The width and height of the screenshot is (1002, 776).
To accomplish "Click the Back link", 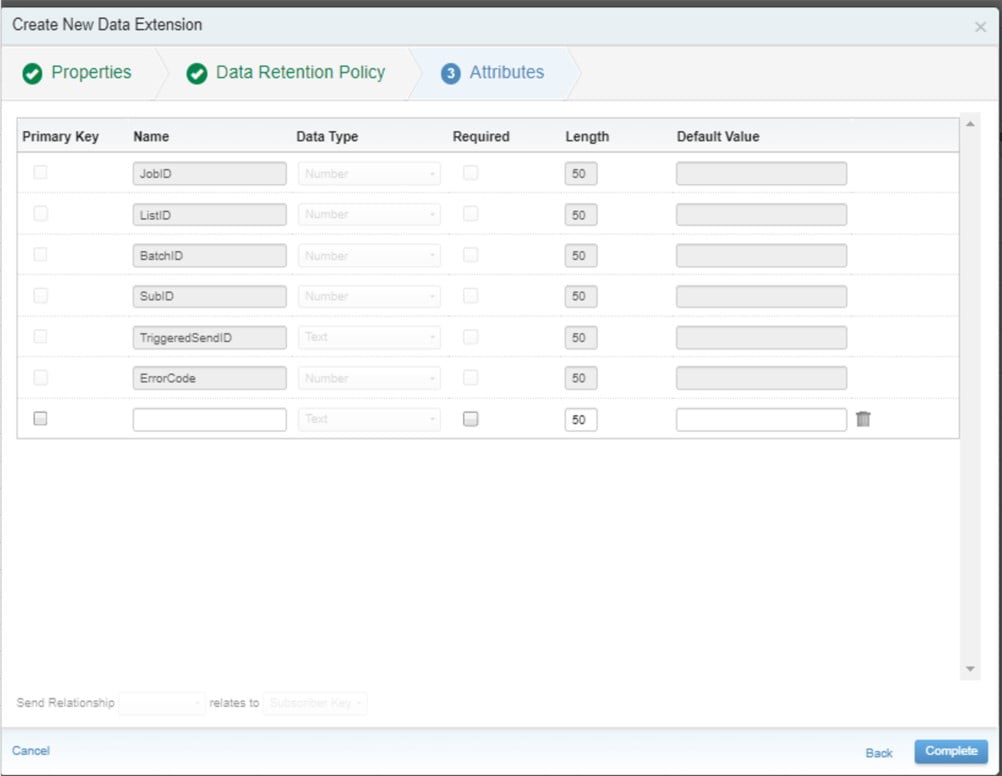I will 879,752.
